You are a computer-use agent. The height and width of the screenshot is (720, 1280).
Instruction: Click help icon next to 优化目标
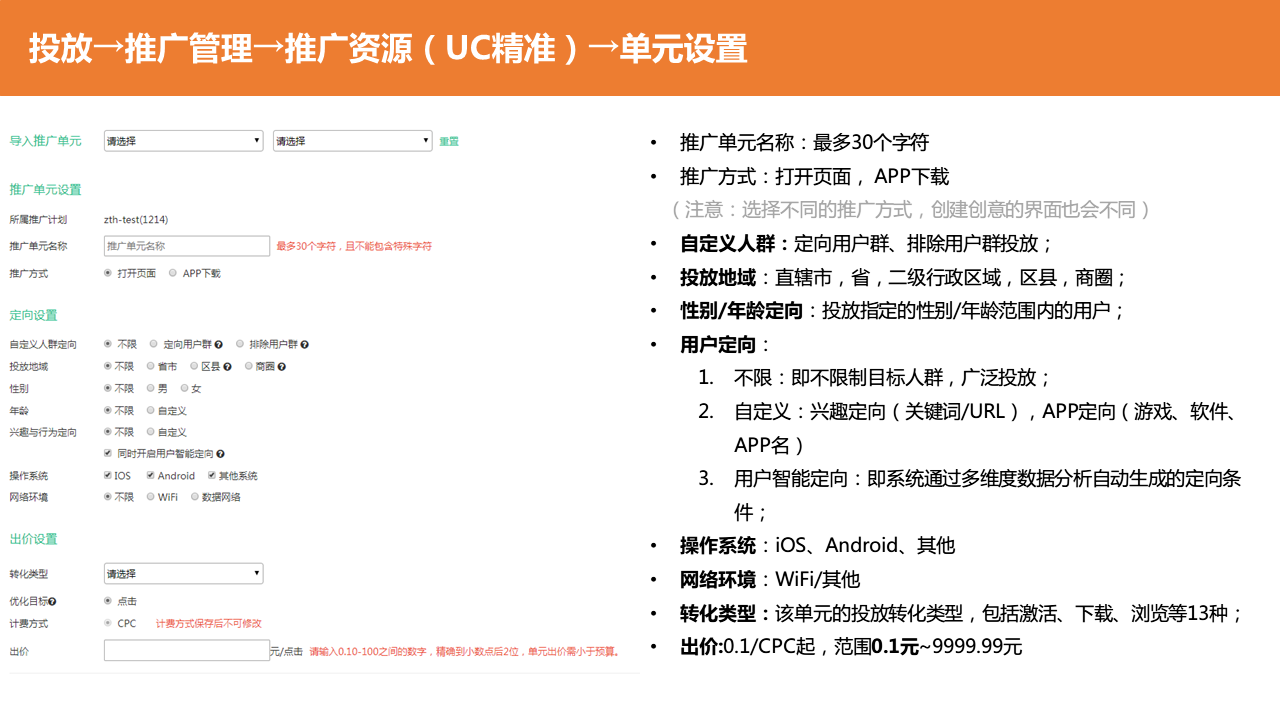pyautogui.click(x=52, y=602)
